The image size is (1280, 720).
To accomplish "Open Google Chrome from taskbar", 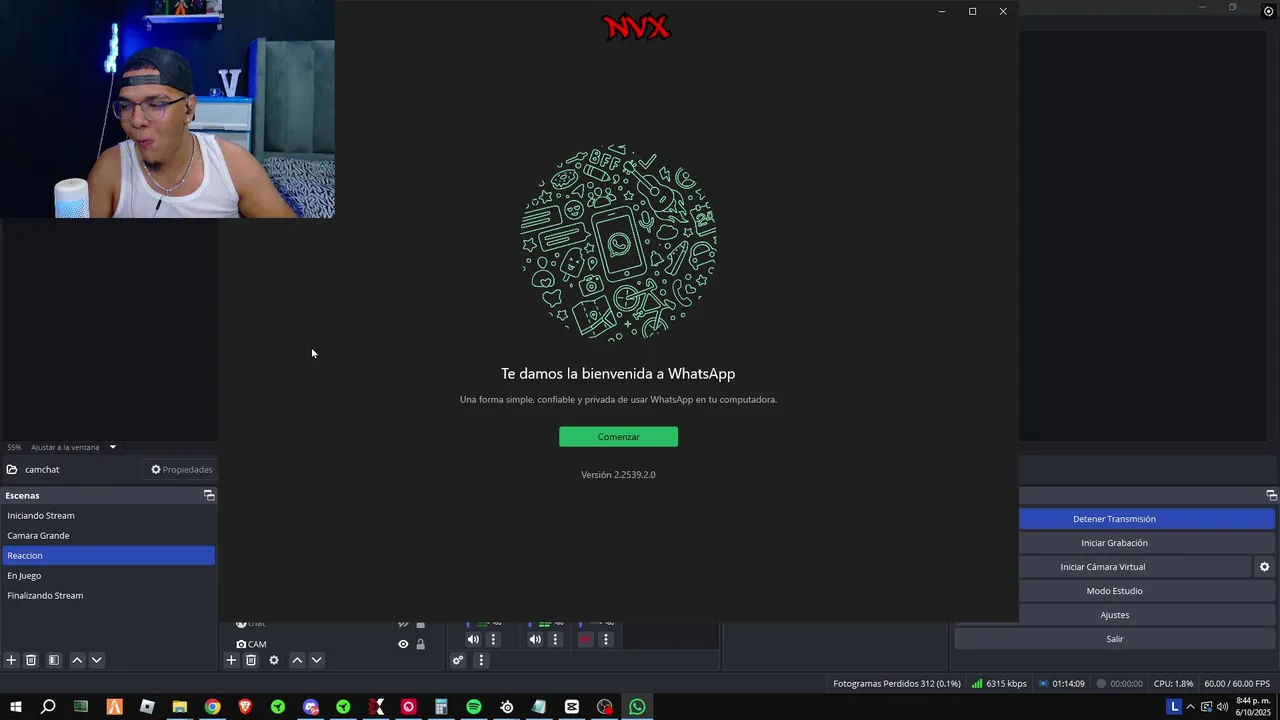I will click(x=213, y=707).
